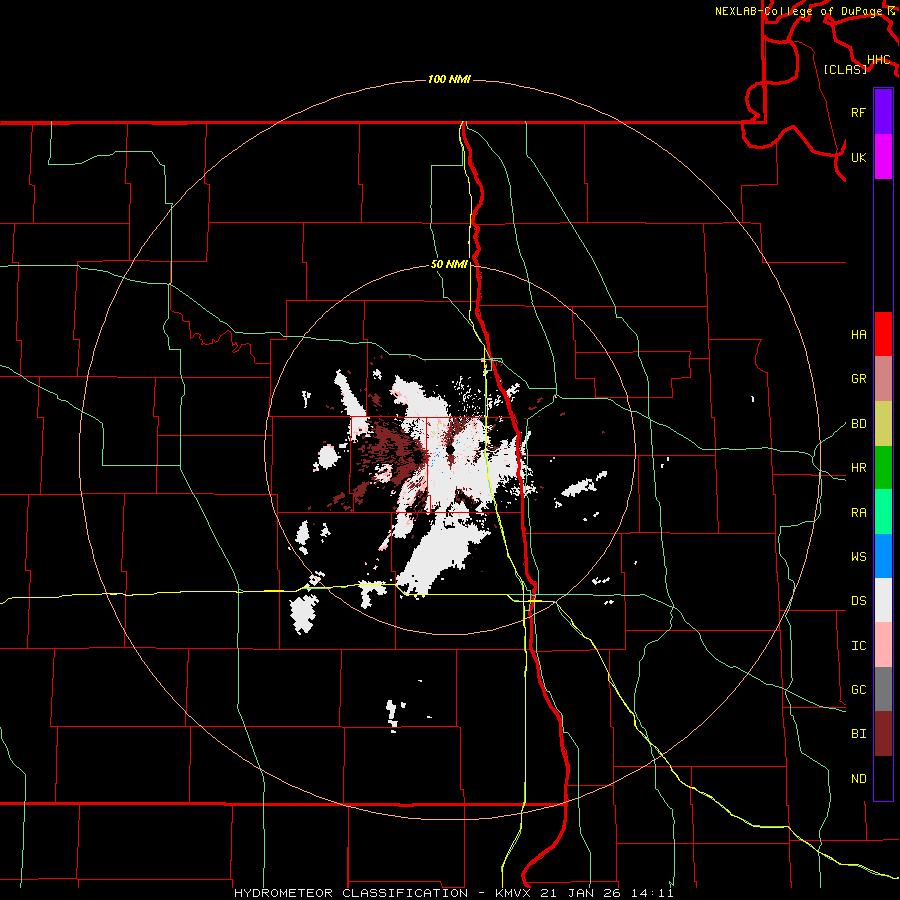
Task: Click the KMVX station identifier
Action: coord(514,893)
